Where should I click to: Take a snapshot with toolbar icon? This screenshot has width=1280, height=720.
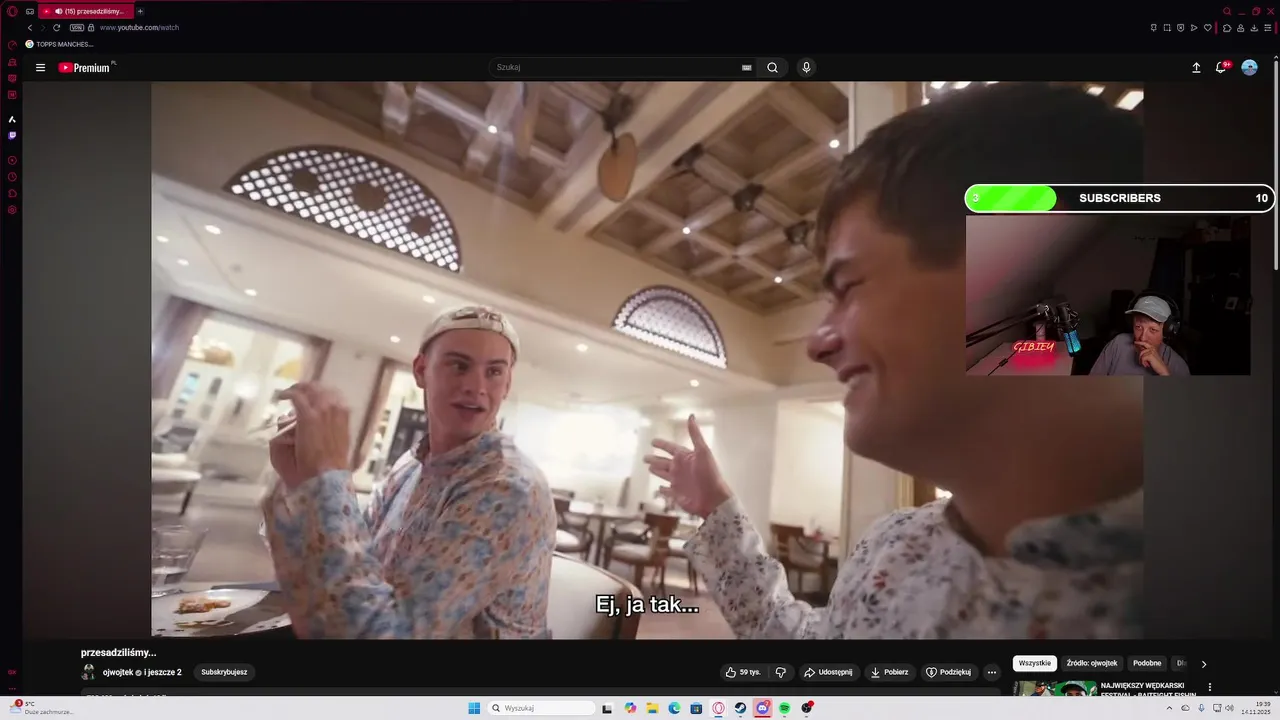pyautogui.click(x=1167, y=28)
